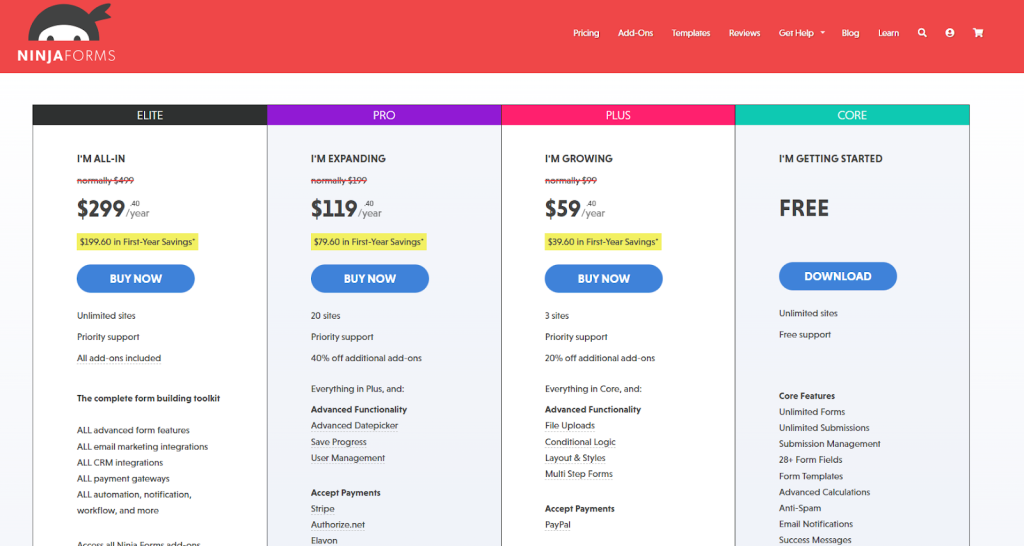Screen dimensions: 1024x546
Task: Open the Templates nav link
Action: coord(691,33)
